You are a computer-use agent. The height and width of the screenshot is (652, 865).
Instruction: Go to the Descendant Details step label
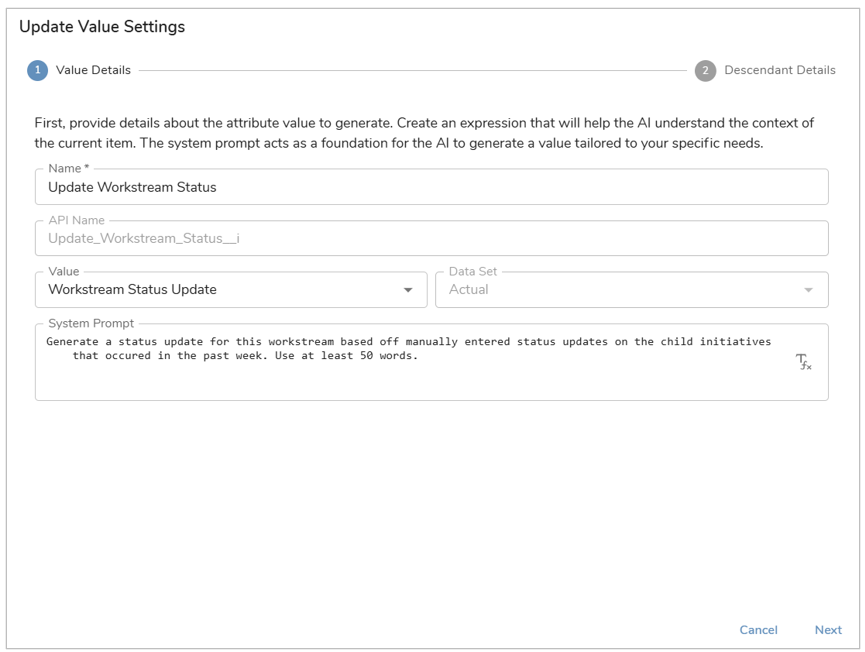(x=779, y=70)
